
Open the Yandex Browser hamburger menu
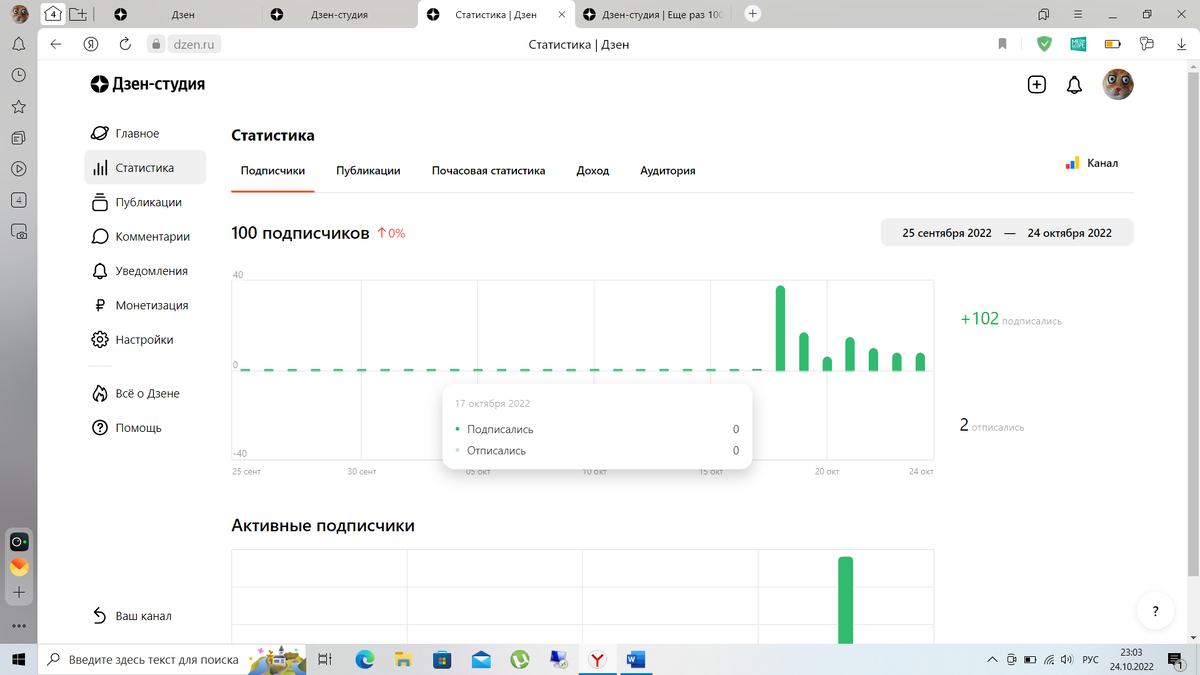1077,14
